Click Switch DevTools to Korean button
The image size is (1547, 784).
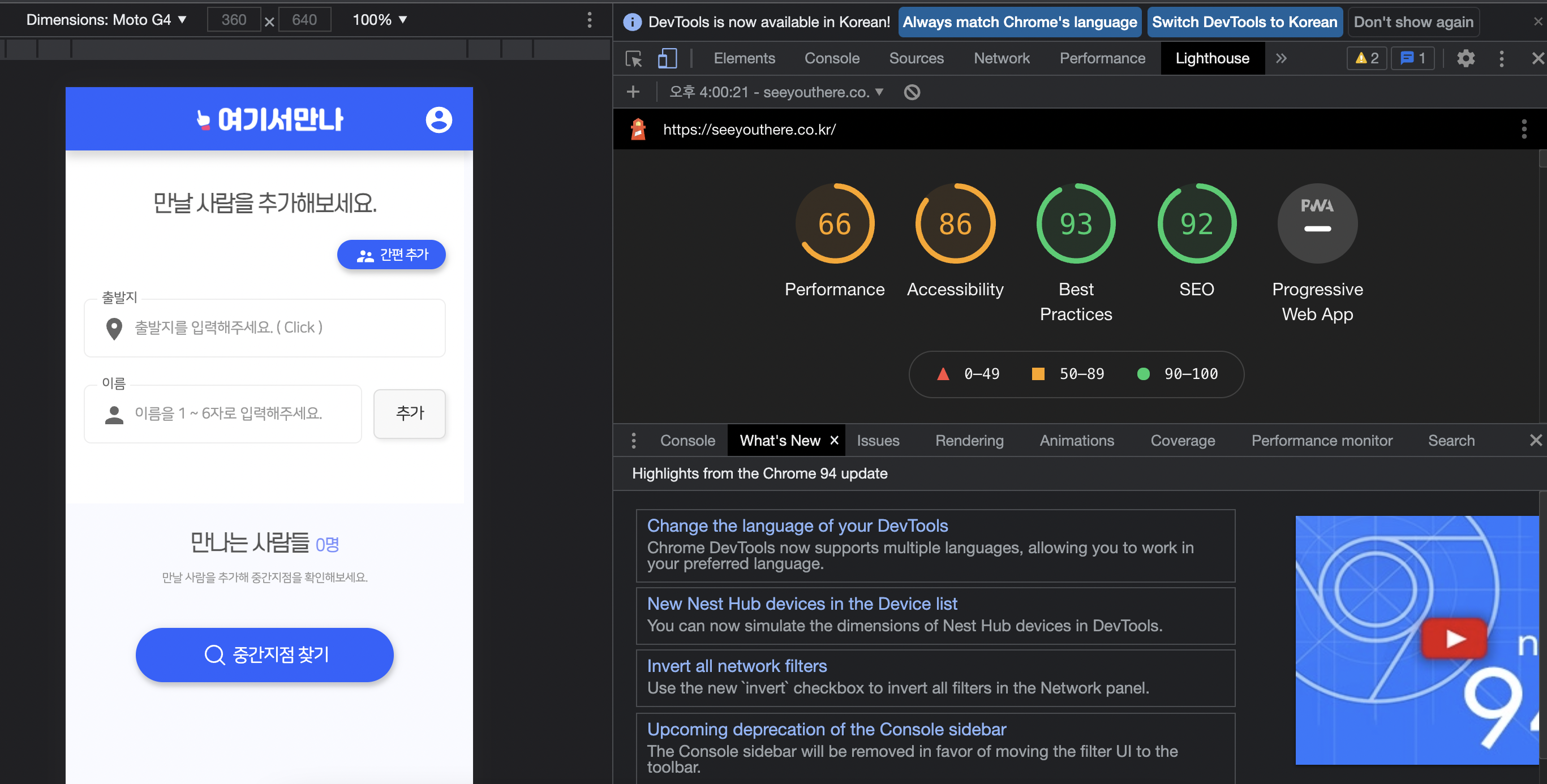coord(1244,22)
